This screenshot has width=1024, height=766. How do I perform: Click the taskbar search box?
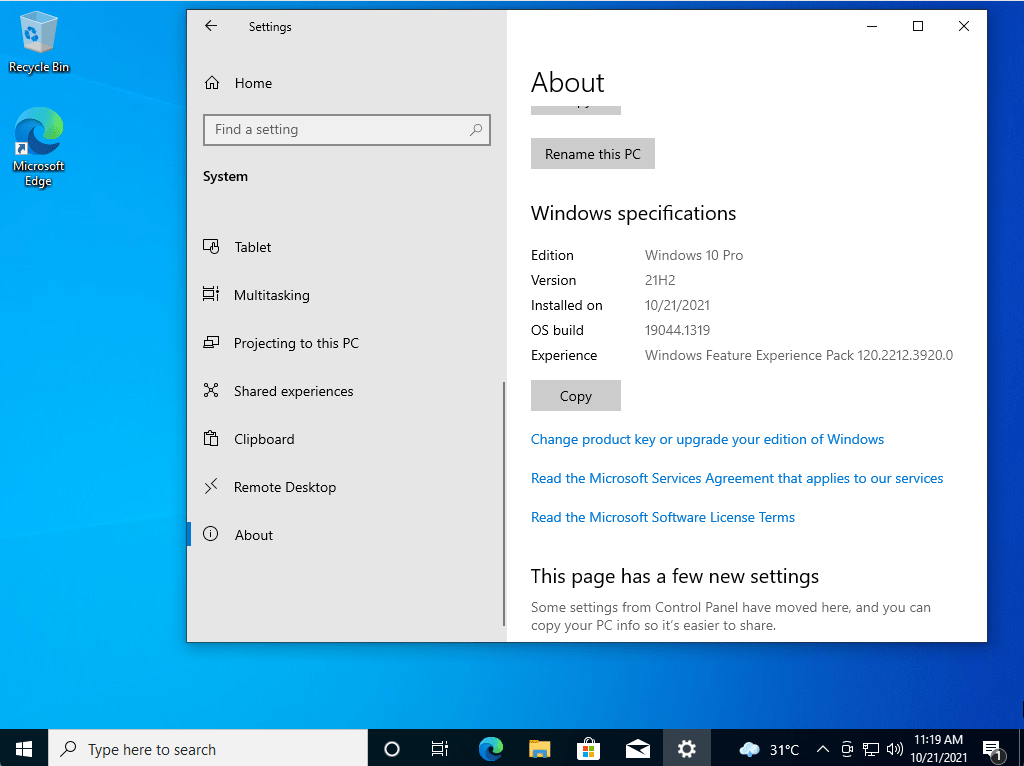pyautogui.click(x=208, y=748)
